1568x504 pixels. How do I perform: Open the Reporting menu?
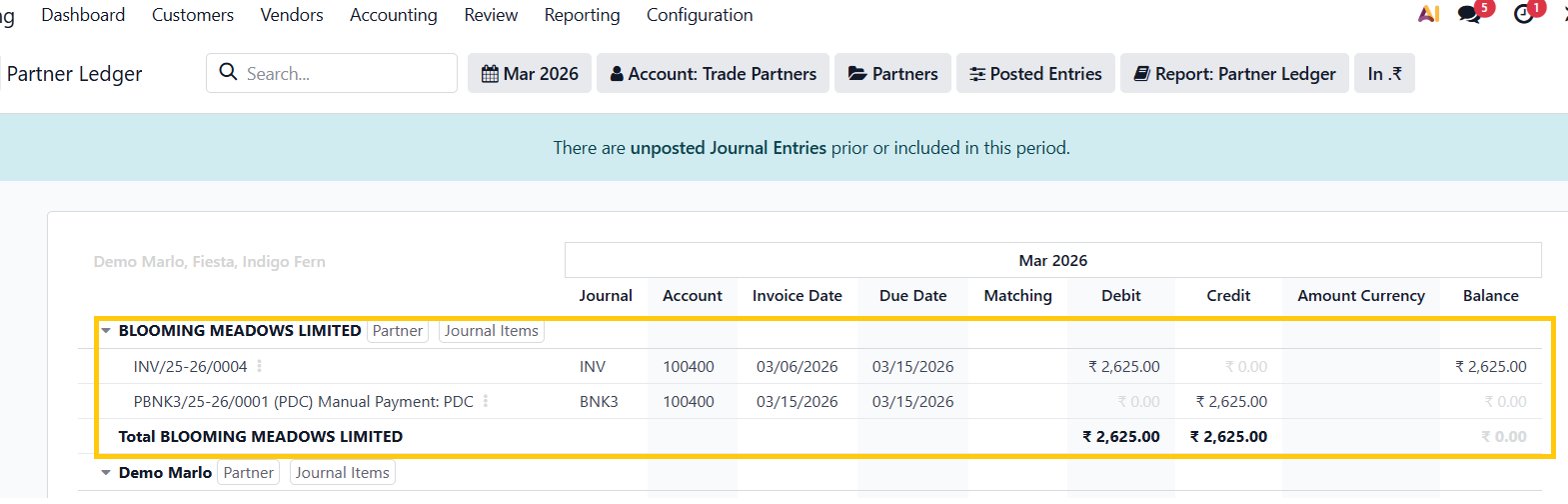tap(582, 15)
